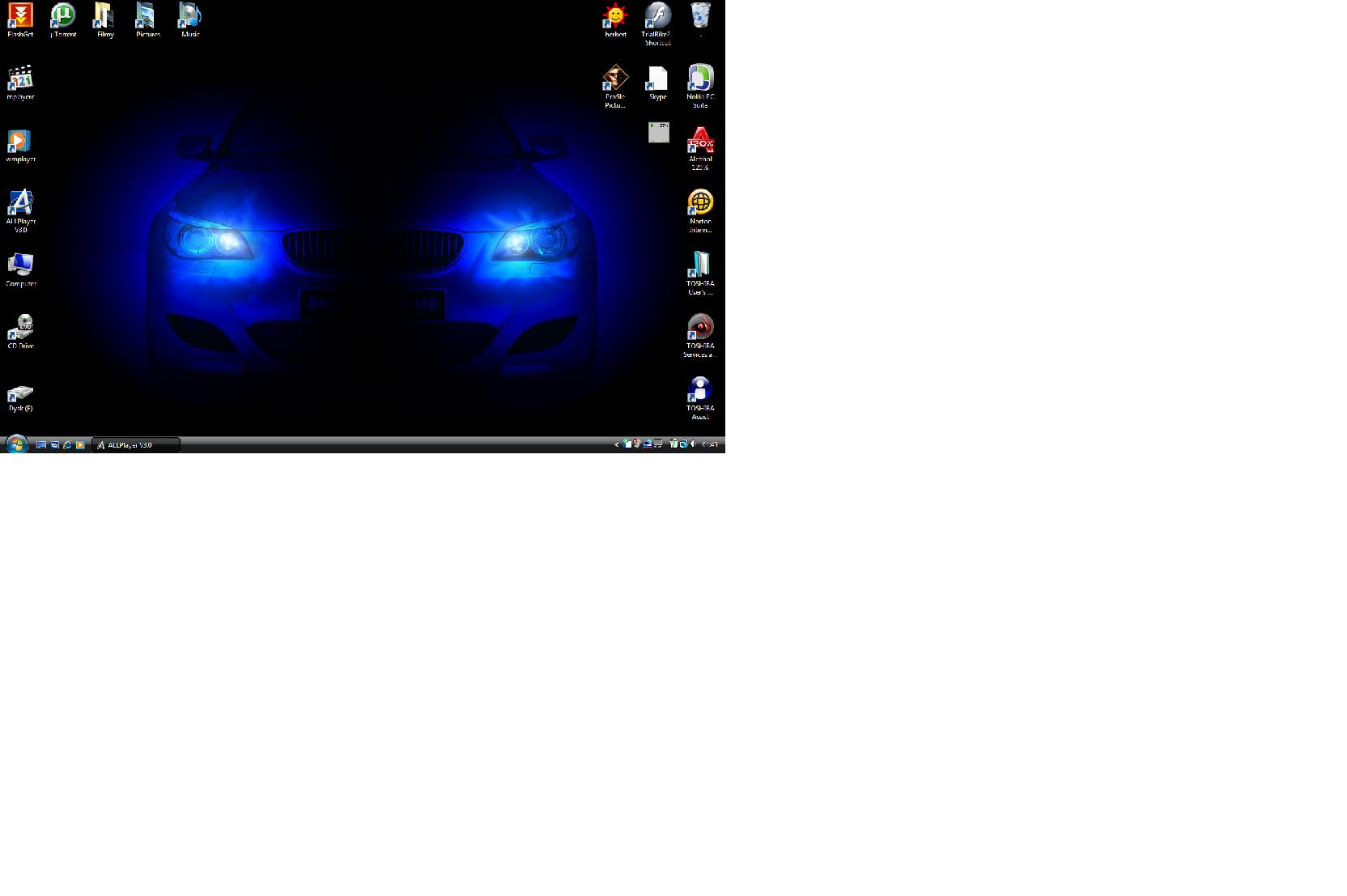Click the ALLPlayer V3.0 desktop icon
1347x896 pixels.
(20, 204)
